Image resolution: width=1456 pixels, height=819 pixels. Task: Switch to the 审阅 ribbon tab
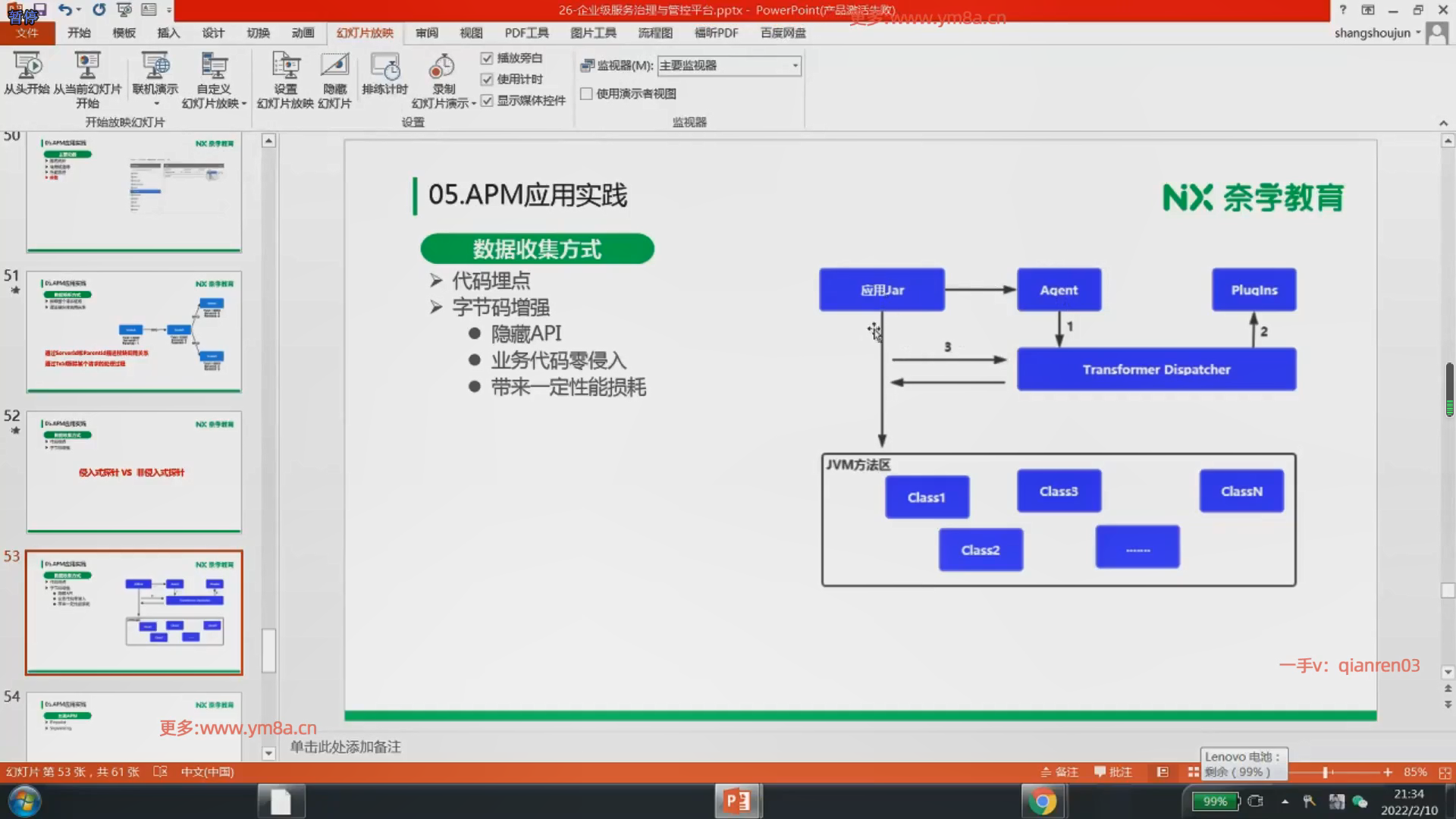(426, 33)
